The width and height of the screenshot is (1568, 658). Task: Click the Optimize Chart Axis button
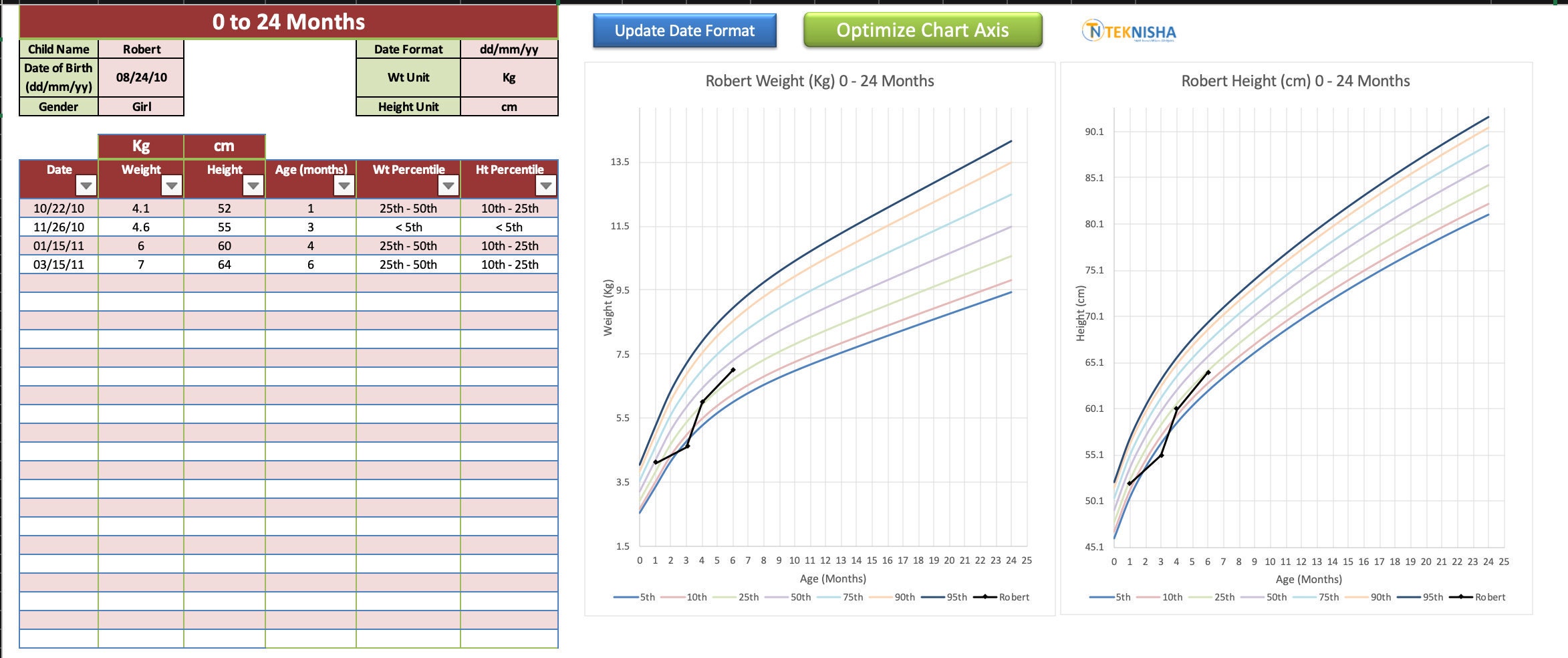[922, 30]
